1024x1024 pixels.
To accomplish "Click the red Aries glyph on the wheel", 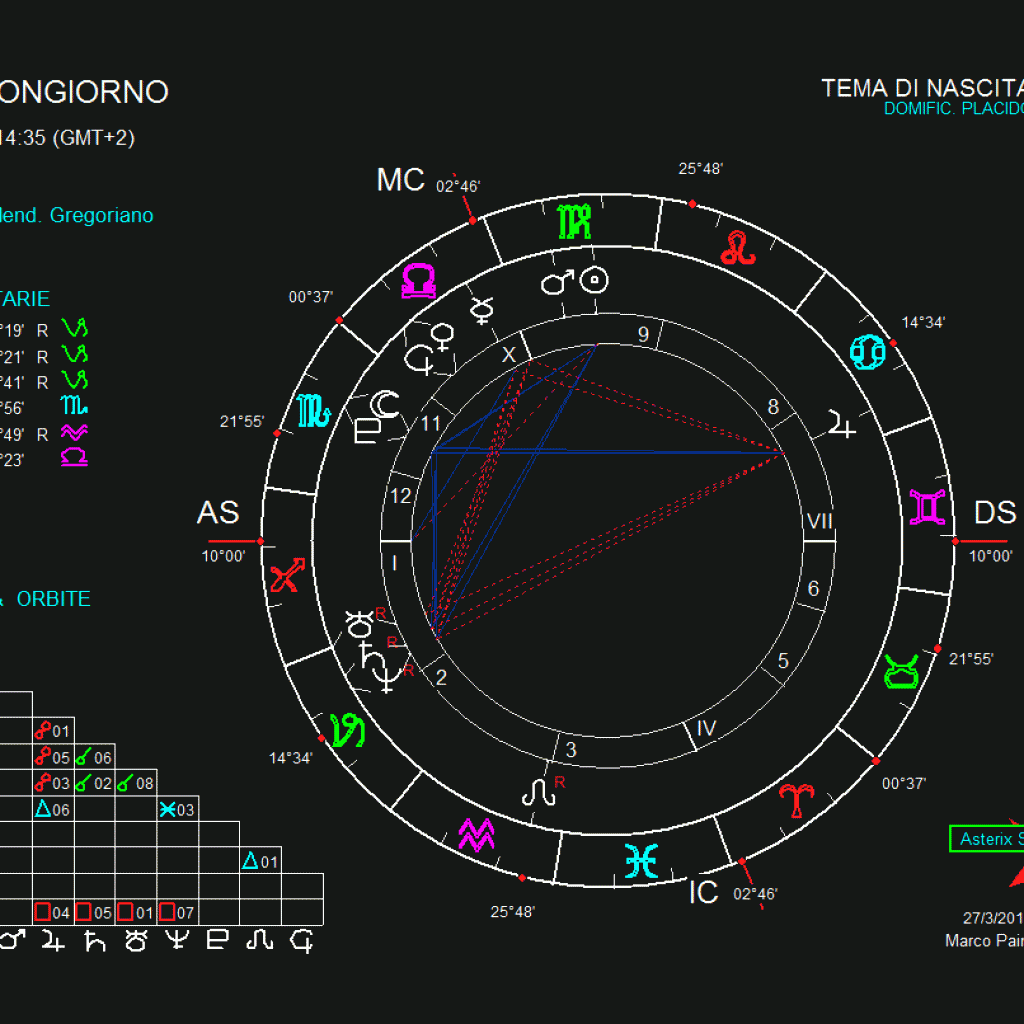I will pyautogui.click(x=797, y=800).
